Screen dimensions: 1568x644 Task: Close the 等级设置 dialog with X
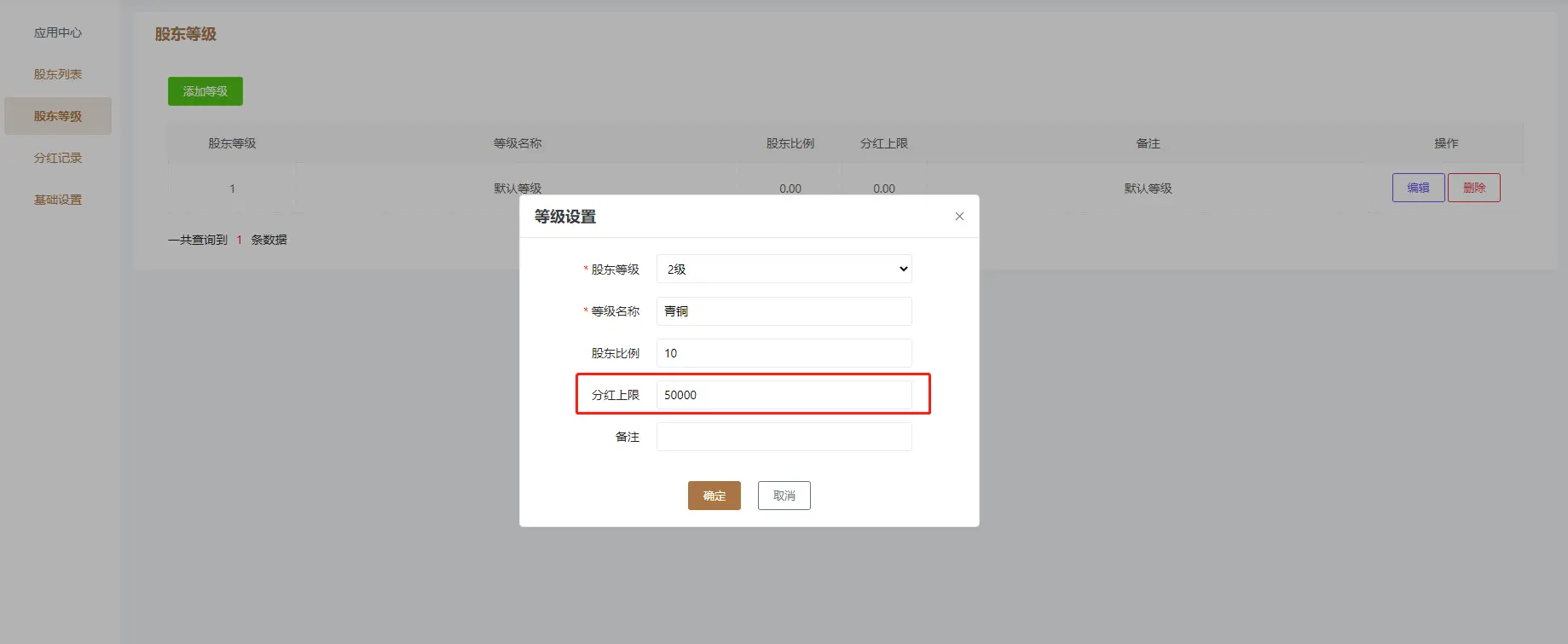(x=959, y=217)
